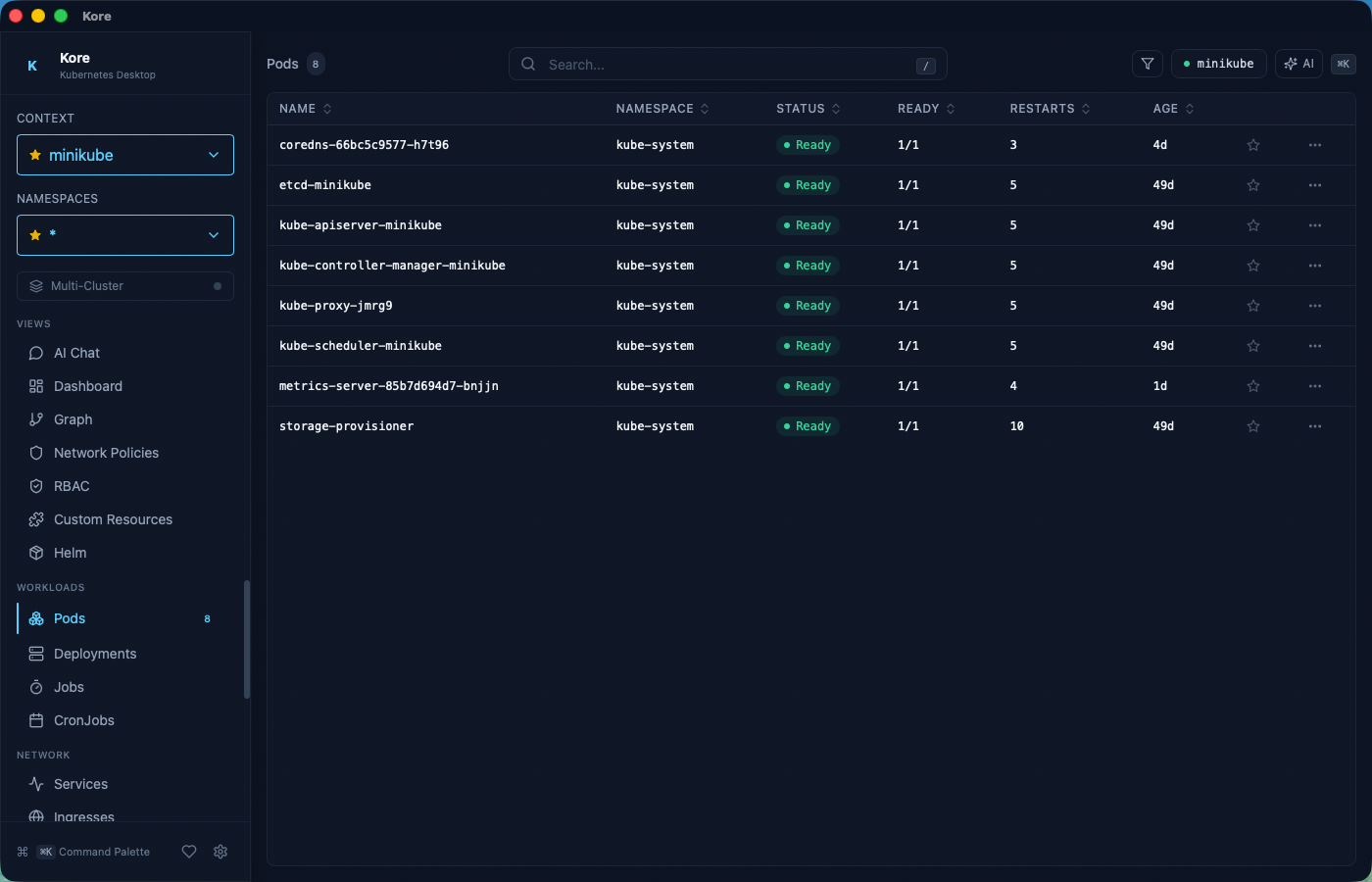Open the minikube context dropdown
This screenshot has width=1372, height=882.
pyautogui.click(x=124, y=154)
